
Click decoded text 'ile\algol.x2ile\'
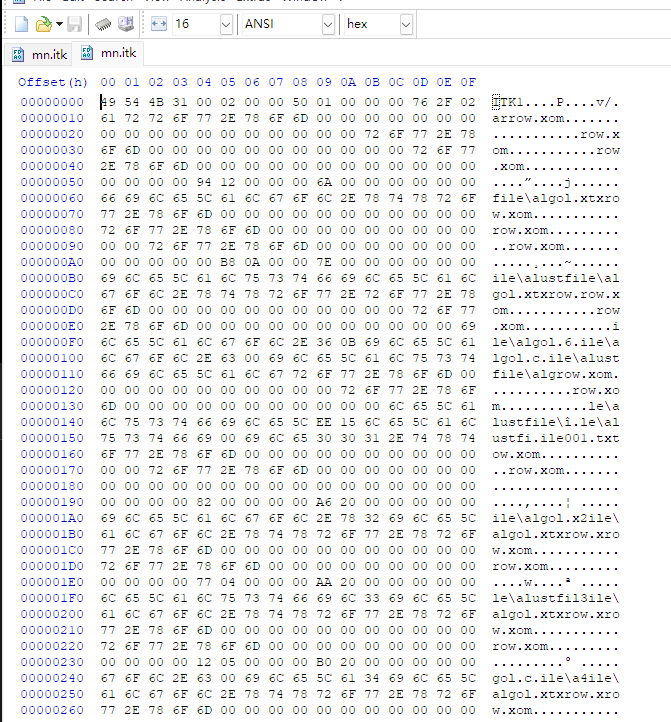pyautogui.click(x=555, y=518)
